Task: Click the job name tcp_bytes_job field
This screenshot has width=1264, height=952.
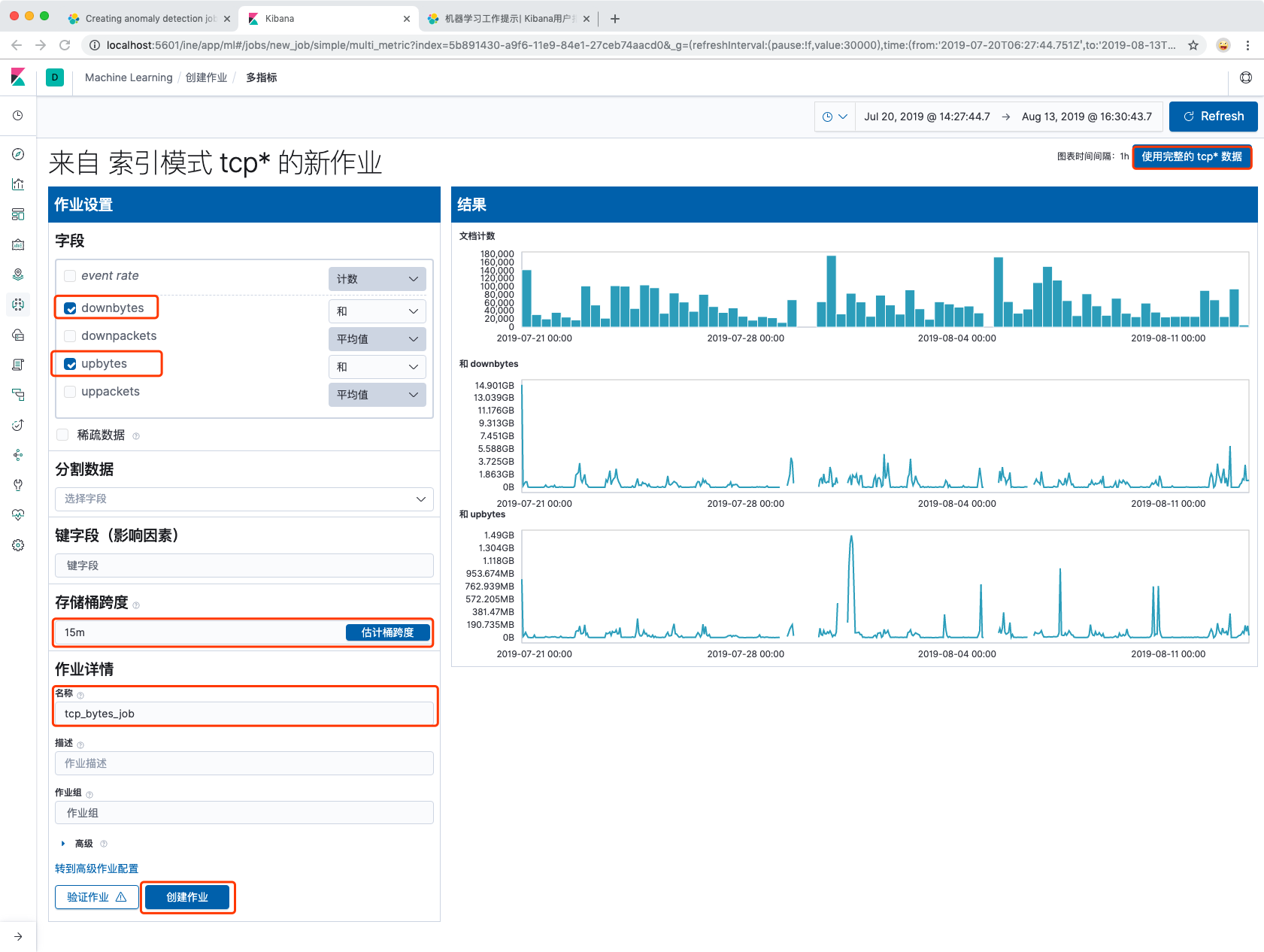Action: [244, 714]
